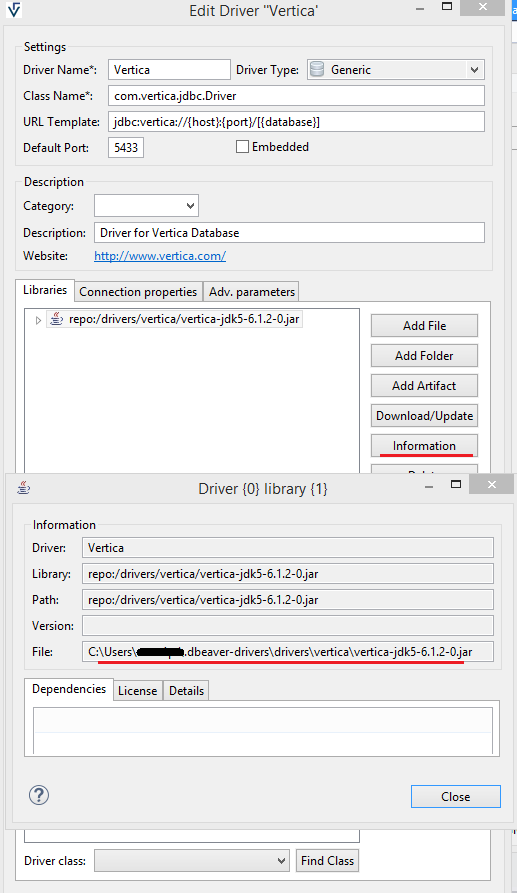Minimize the Edit Driver window
The height and width of the screenshot is (893, 517).
[420, 9]
